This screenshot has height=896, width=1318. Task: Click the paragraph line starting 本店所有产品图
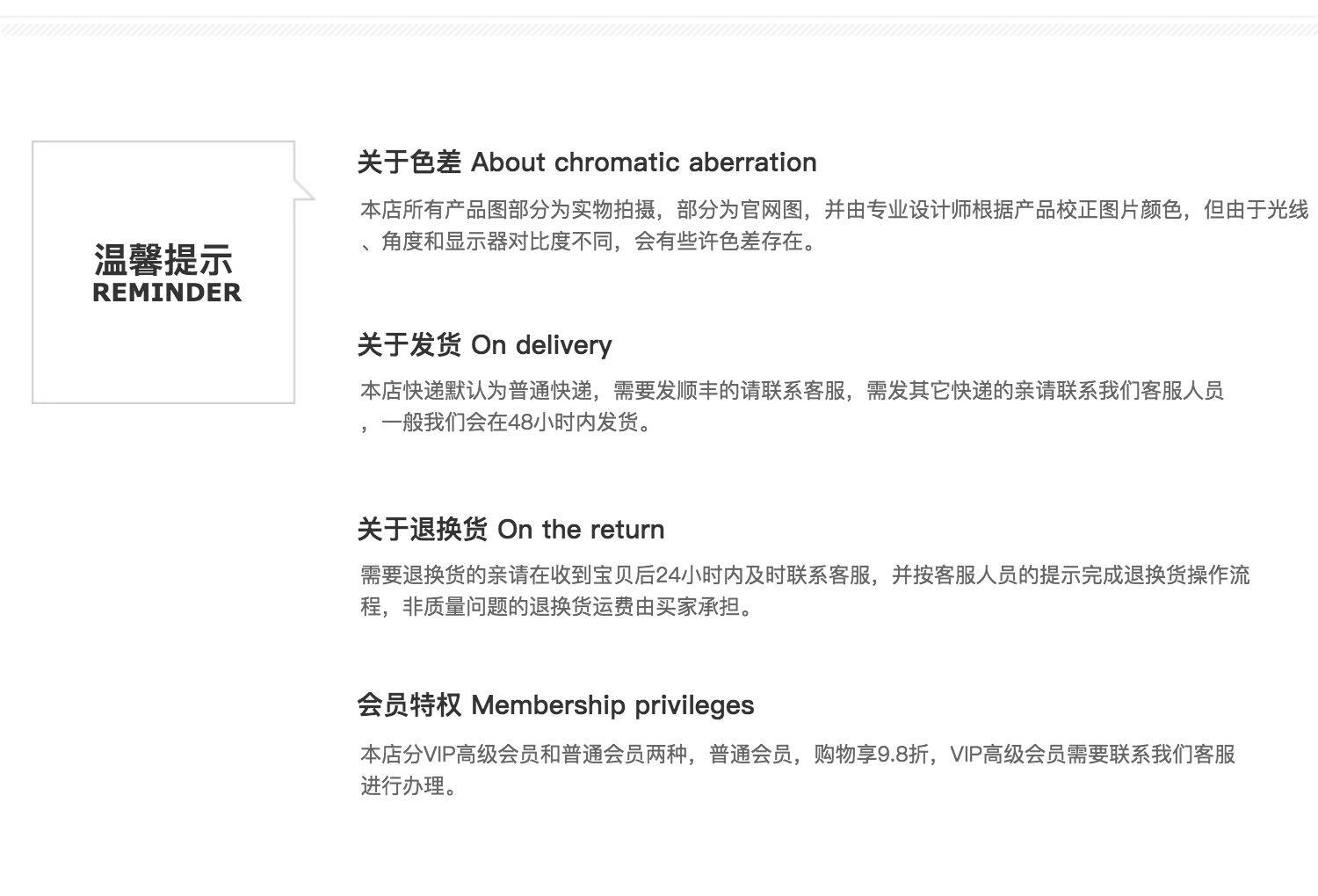[834, 210]
